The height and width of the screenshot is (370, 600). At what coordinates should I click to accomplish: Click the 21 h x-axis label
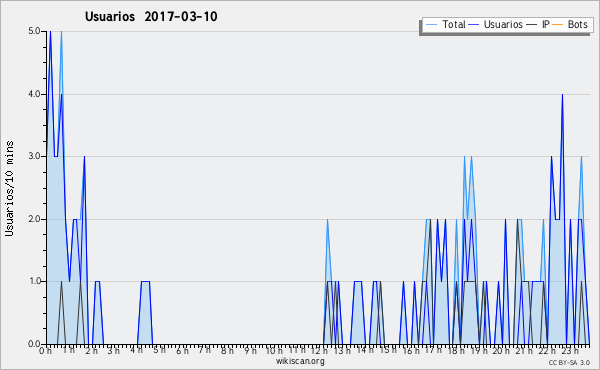(524, 350)
